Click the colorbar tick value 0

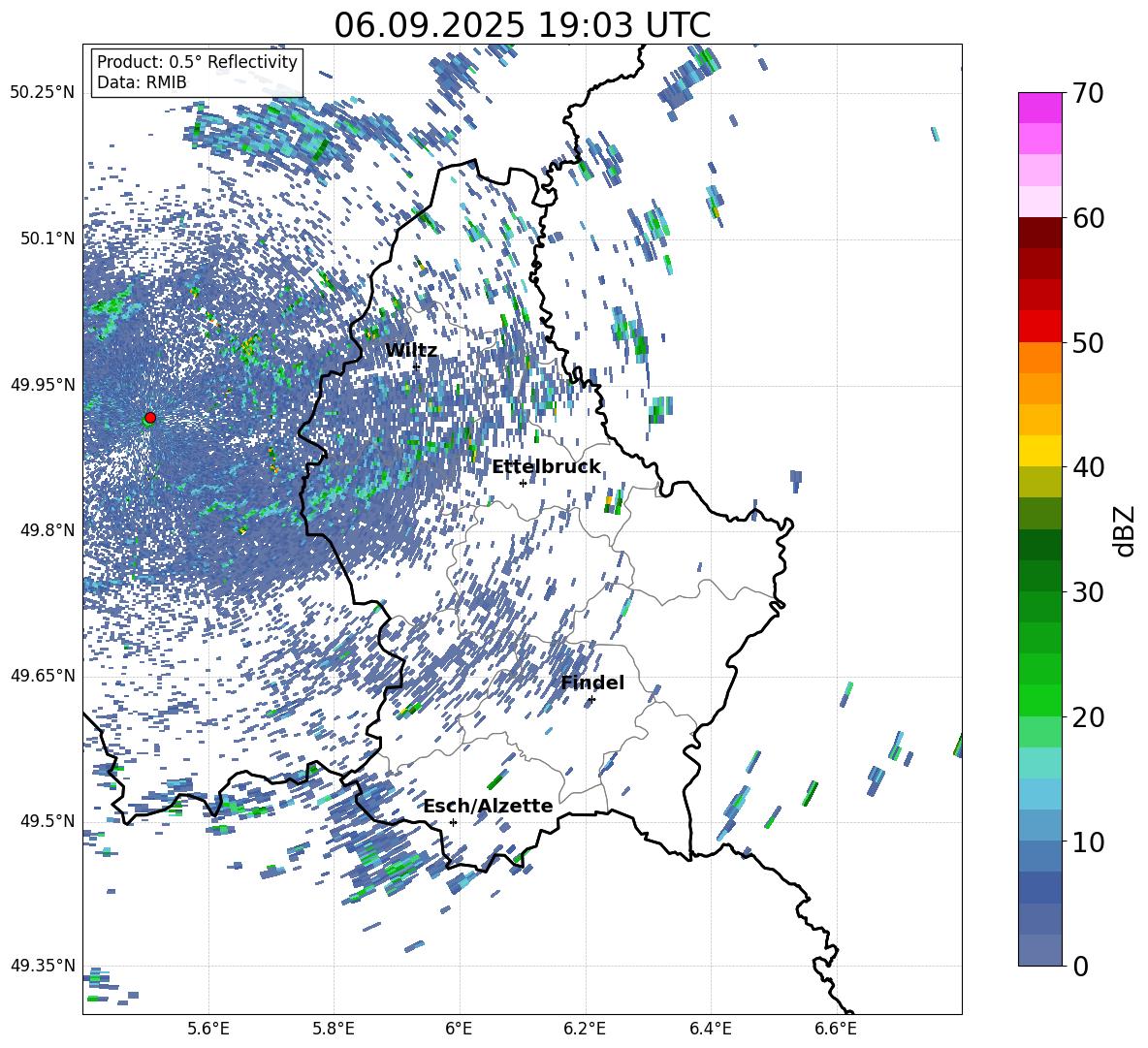[x=1080, y=966]
